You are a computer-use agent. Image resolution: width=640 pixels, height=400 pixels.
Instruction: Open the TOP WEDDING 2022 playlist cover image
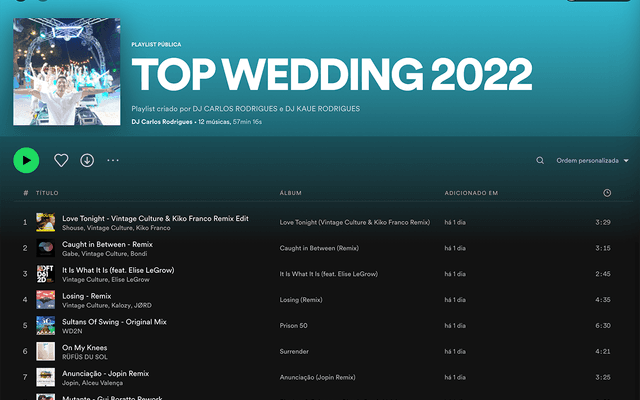pos(67,72)
